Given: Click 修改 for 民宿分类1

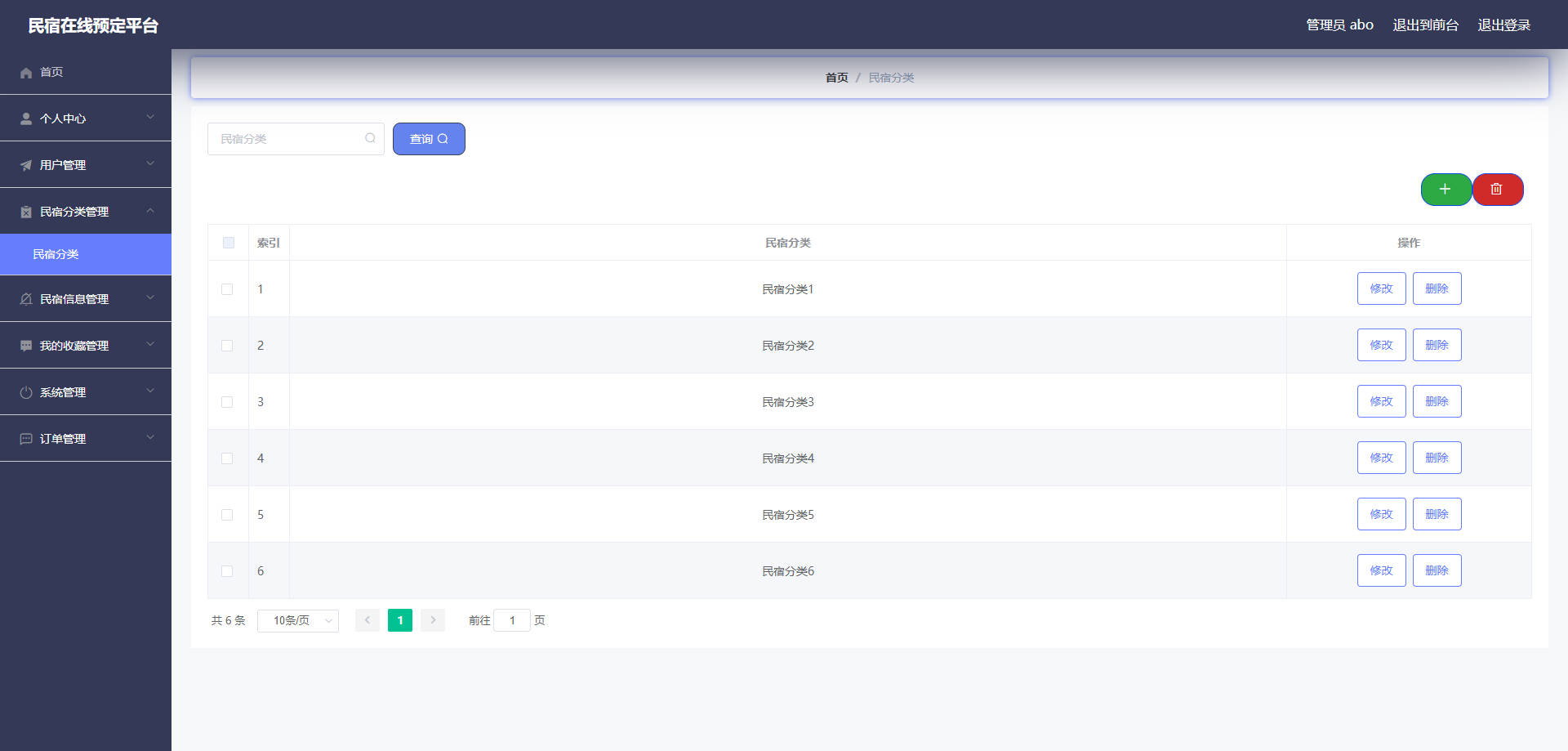Looking at the screenshot, I should click(1382, 288).
